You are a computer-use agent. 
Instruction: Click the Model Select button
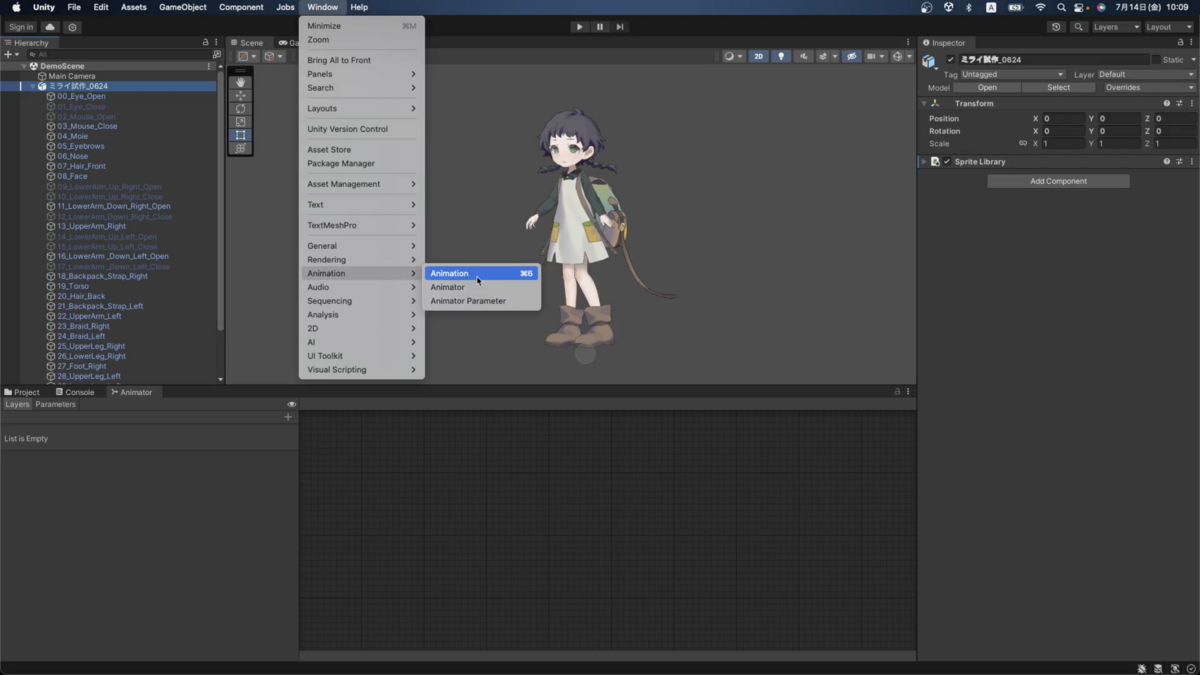coord(1058,87)
